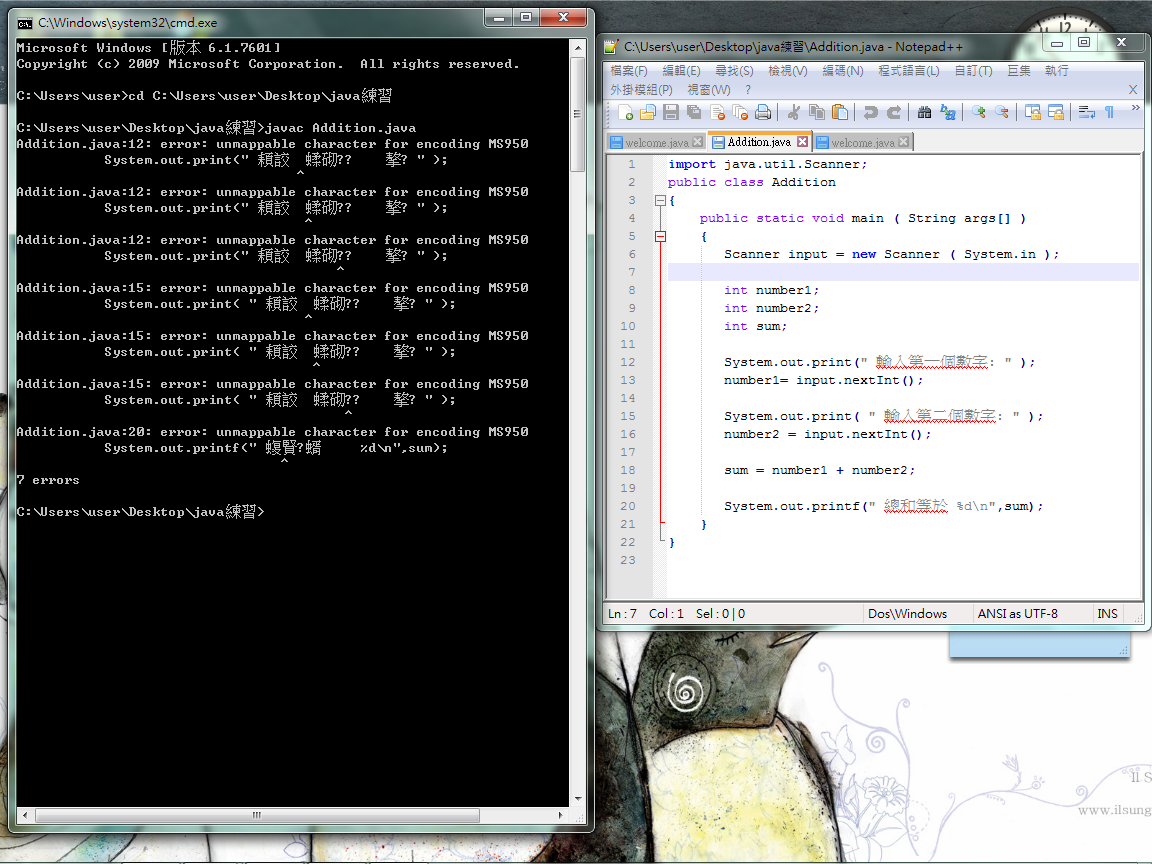
Task: Click the INS insert mode indicator
Action: pyautogui.click(x=1107, y=613)
